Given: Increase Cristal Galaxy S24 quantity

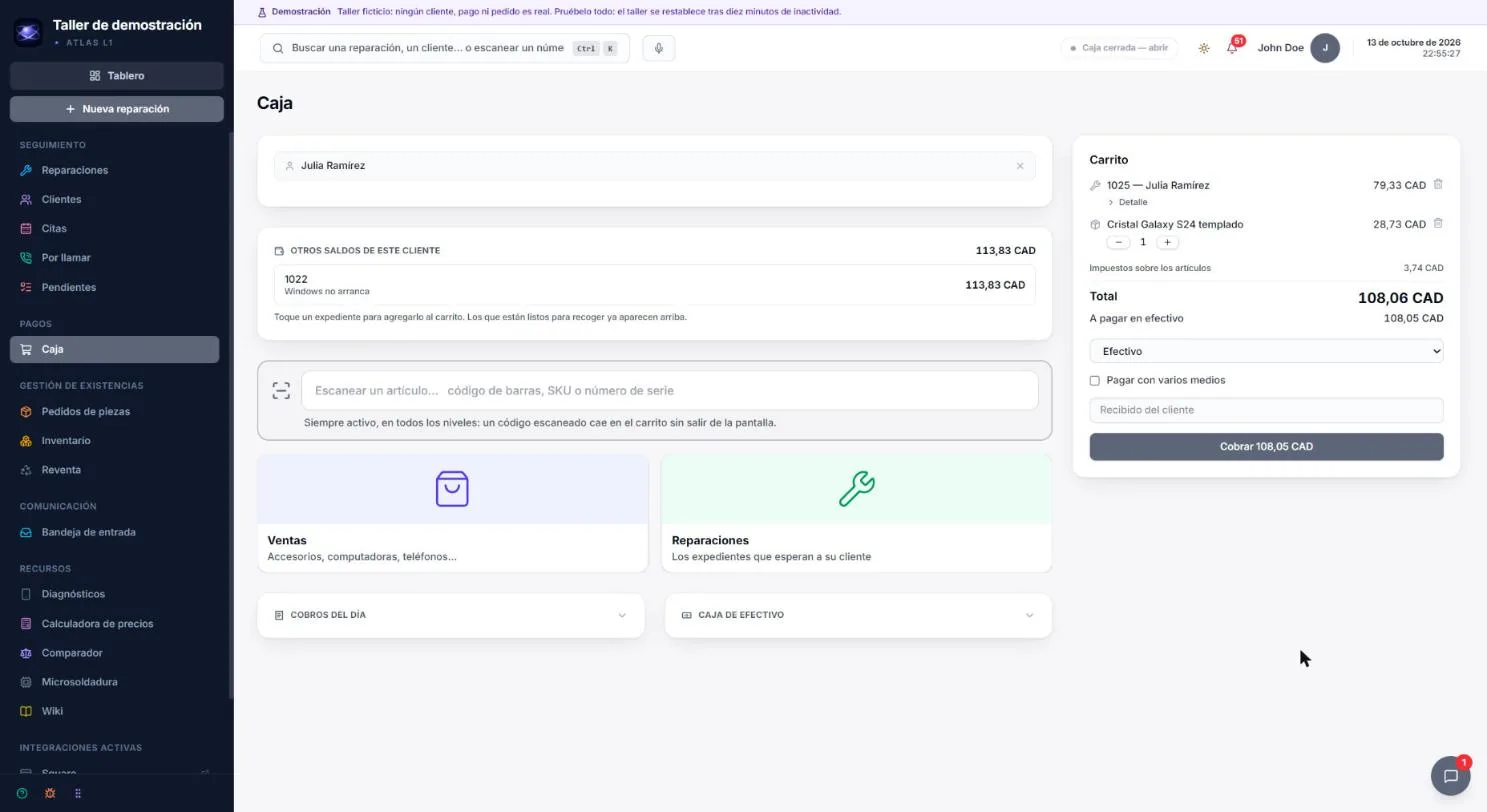Looking at the screenshot, I should [x=1167, y=242].
